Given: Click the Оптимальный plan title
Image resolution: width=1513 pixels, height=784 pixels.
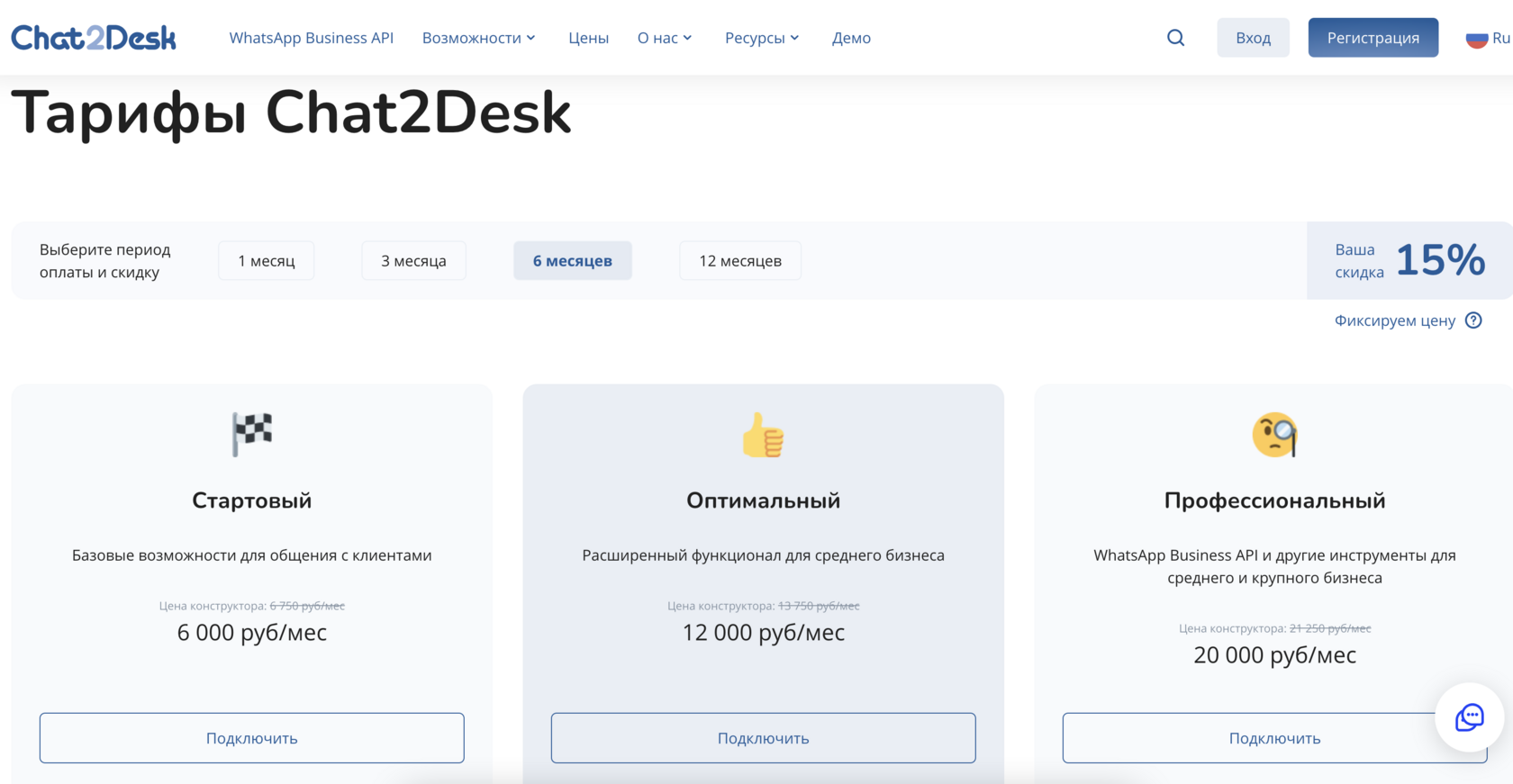Looking at the screenshot, I should click(764, 500).
